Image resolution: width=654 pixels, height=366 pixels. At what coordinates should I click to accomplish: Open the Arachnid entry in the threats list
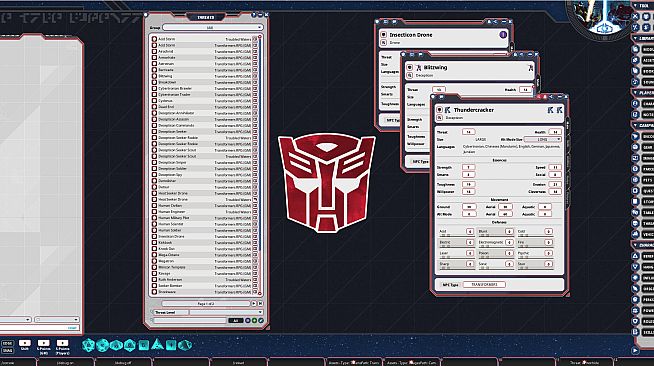coord(204,51)
